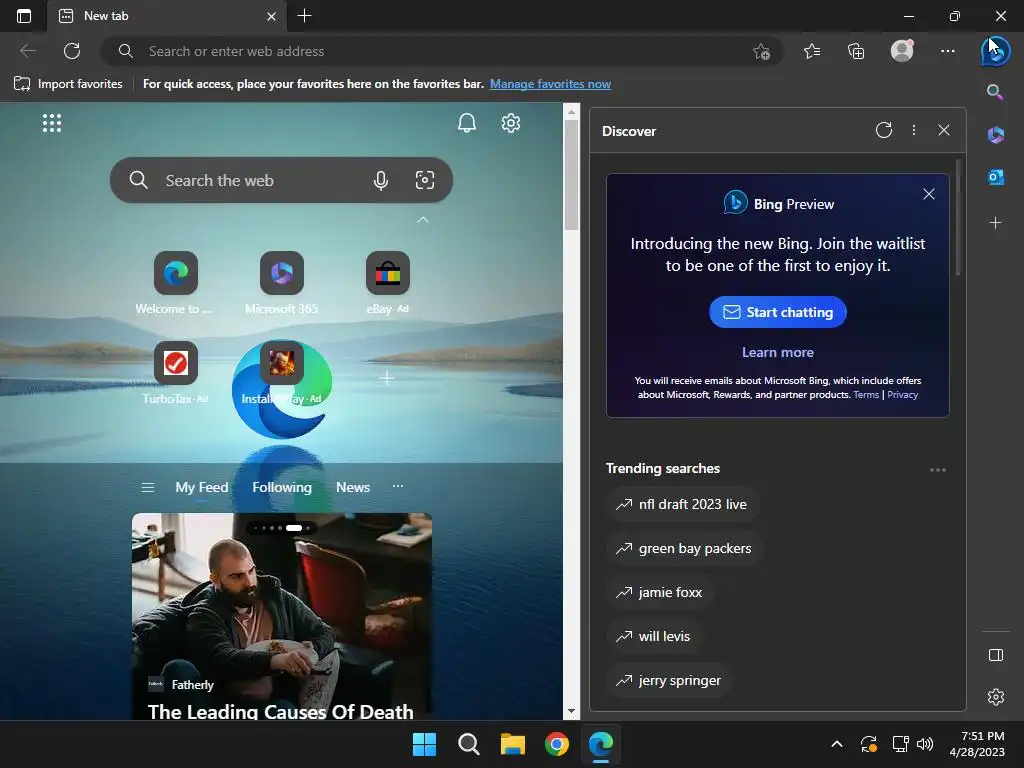Close the Discover pane
The height and width of the screenshot is (768, 1024).
(944, 130)
